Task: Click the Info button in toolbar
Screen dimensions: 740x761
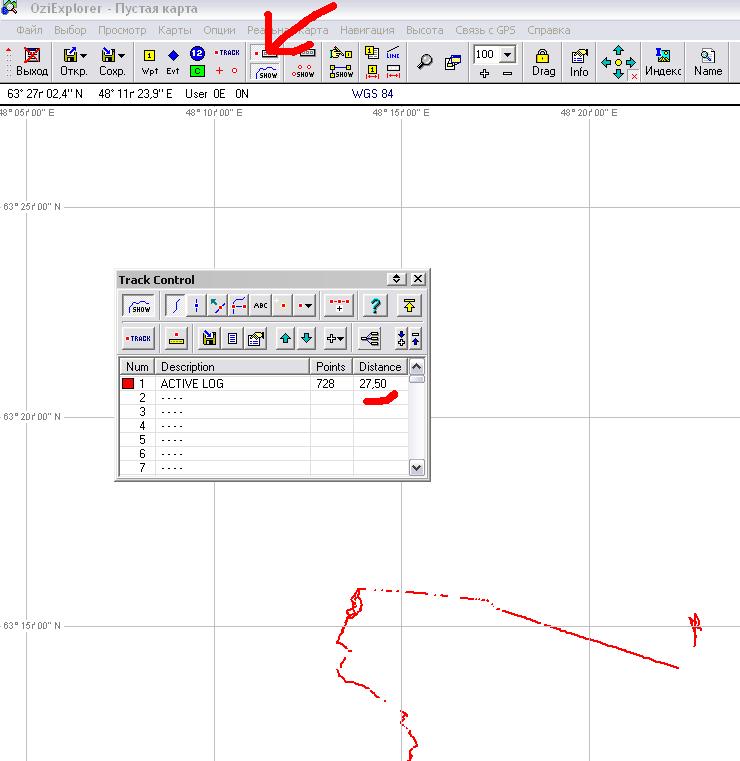Action: click(x=579, y=62)
